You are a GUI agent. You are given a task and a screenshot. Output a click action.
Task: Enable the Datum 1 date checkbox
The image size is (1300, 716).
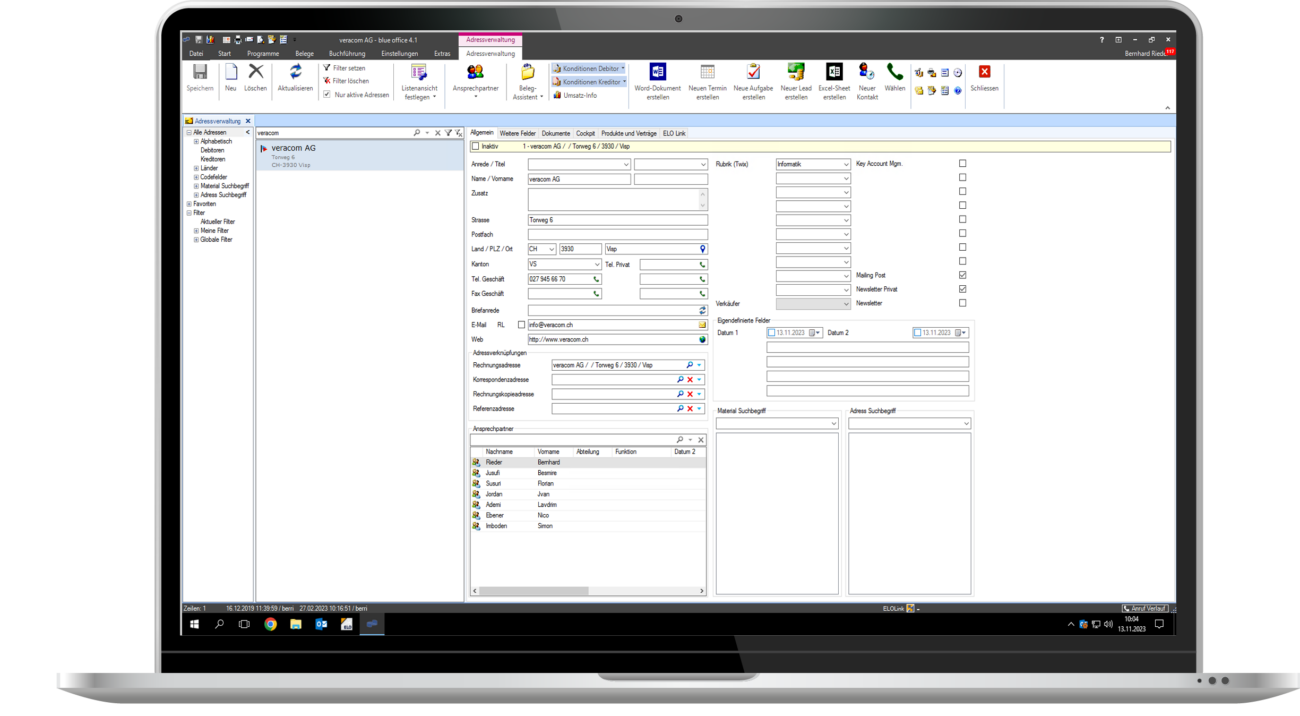coord(771,333)
